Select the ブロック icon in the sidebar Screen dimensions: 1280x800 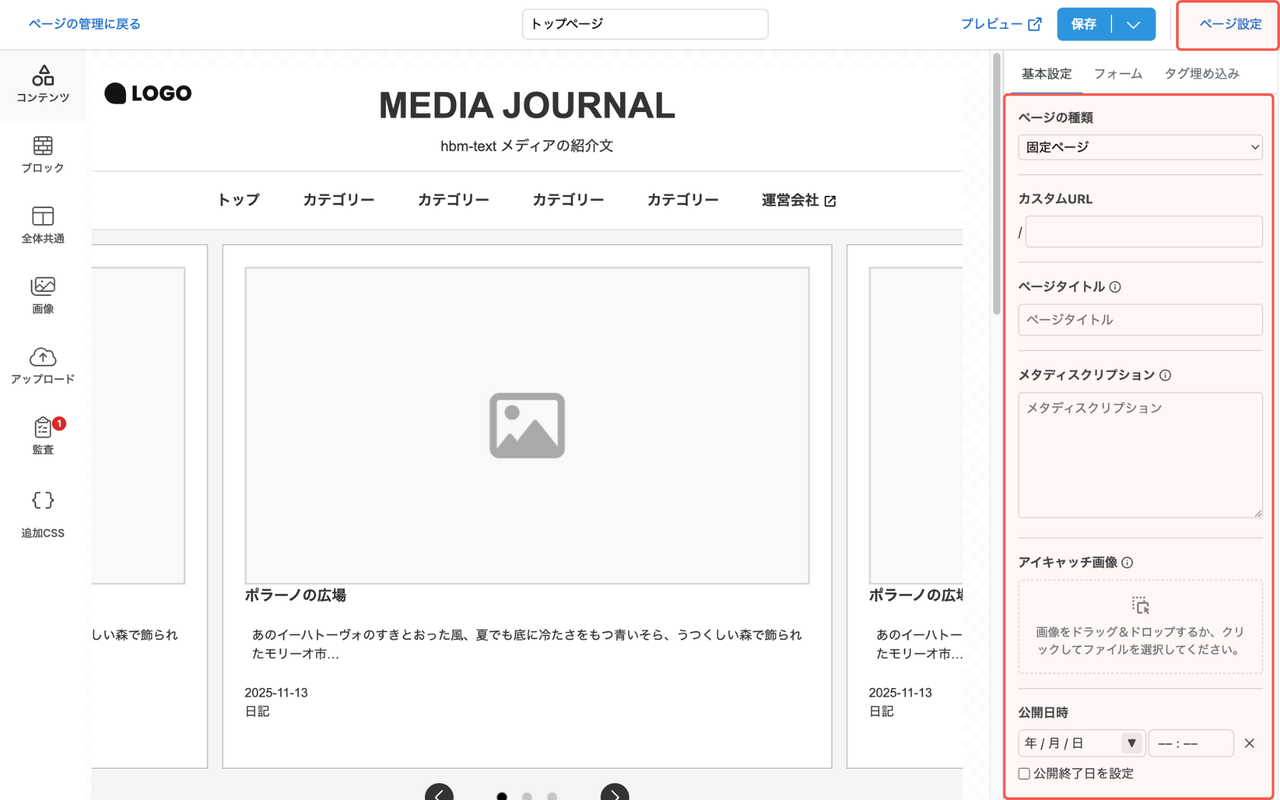pyautogui.click(x=43, y=155)
